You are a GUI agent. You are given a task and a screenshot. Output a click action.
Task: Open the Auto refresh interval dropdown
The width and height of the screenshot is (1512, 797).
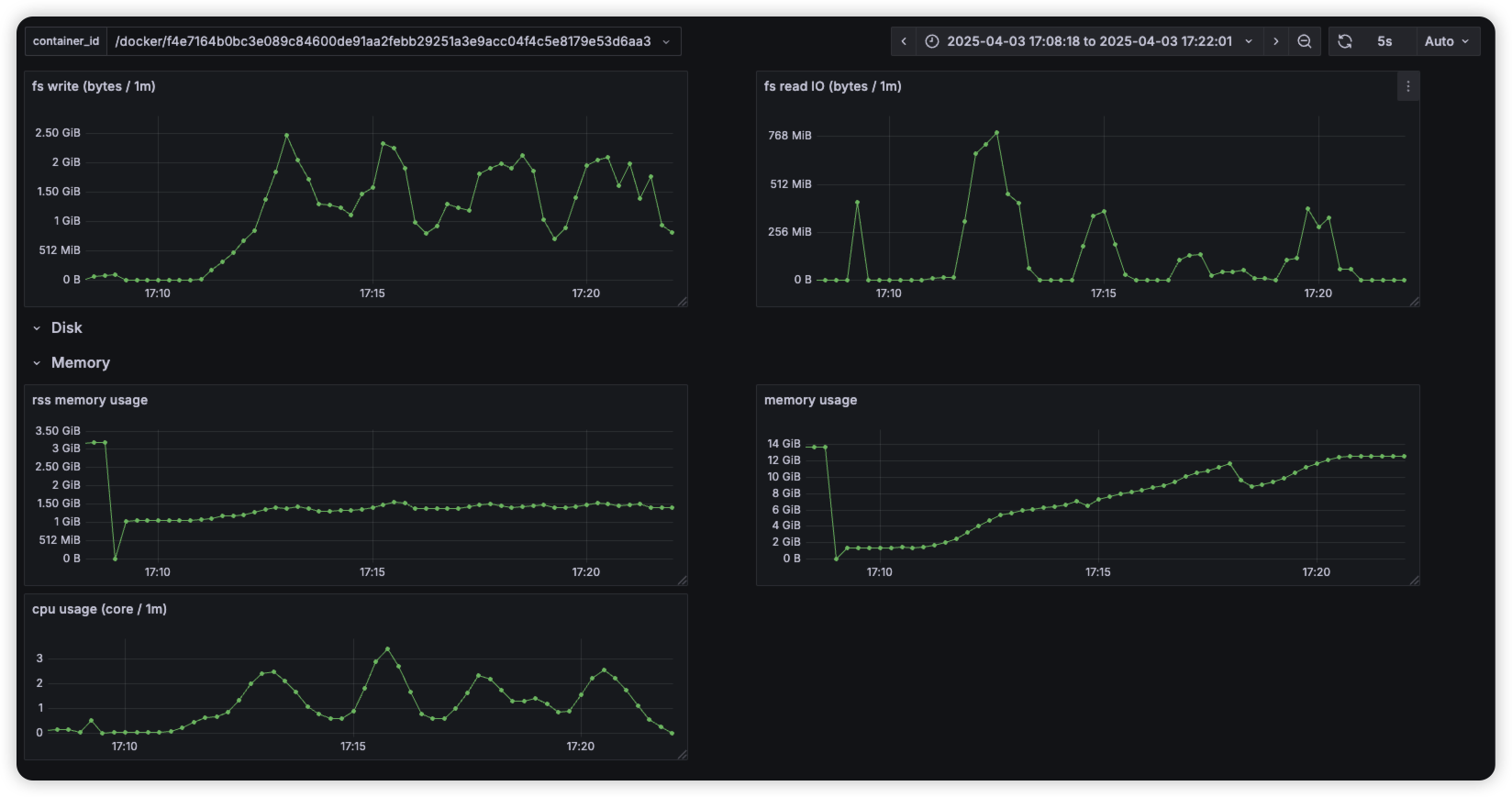click(x=1447, y=41)
